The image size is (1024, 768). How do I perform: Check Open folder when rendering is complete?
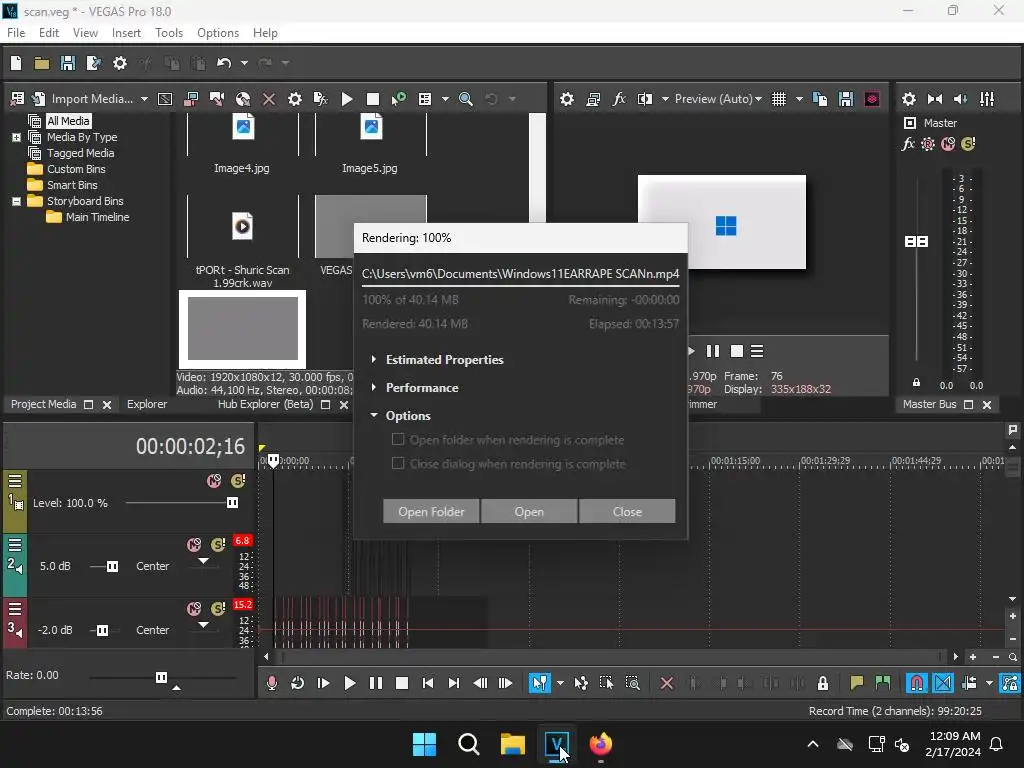tap(397, 440)
